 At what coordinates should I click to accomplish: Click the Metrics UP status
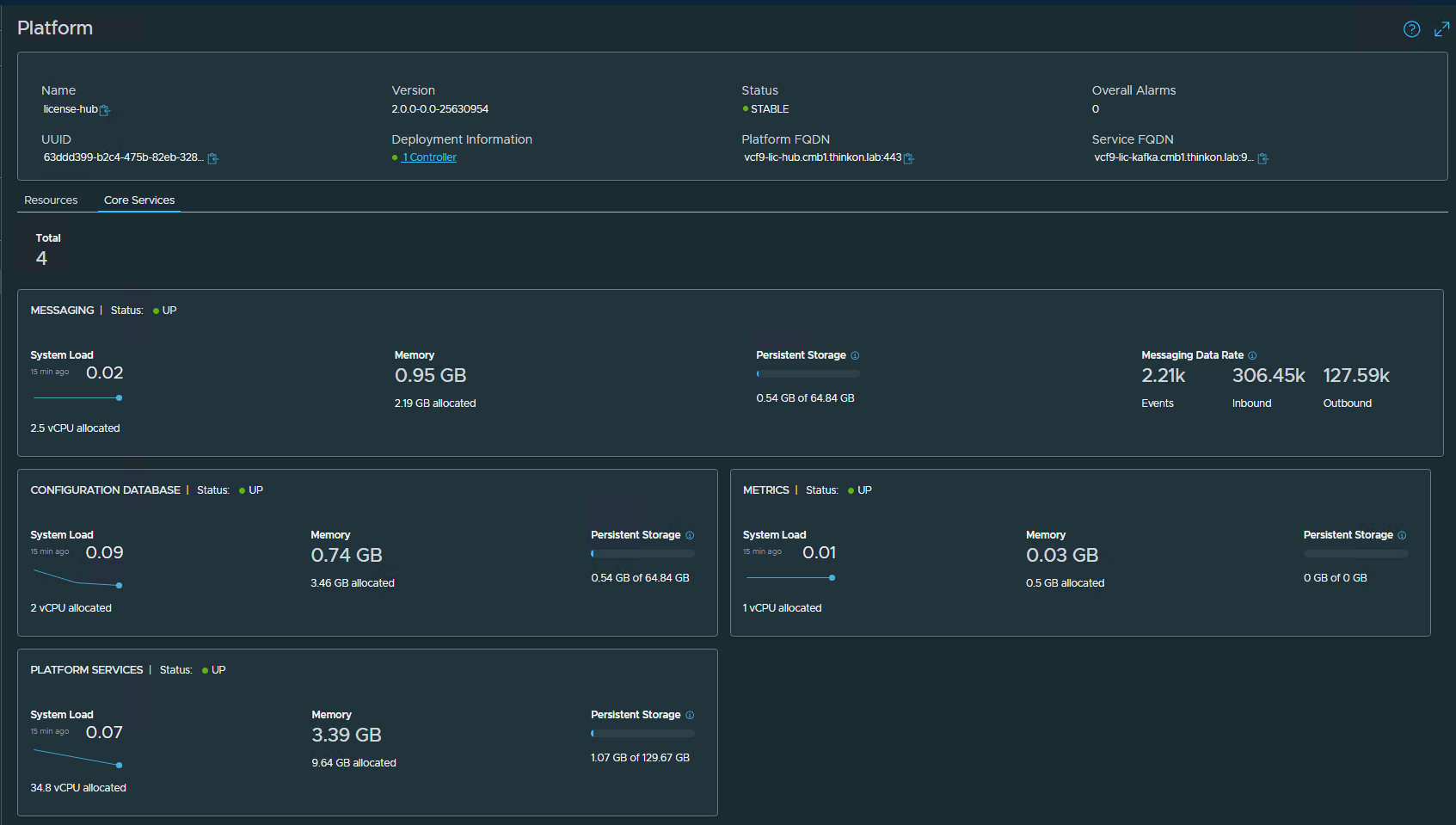pos(865,490)
